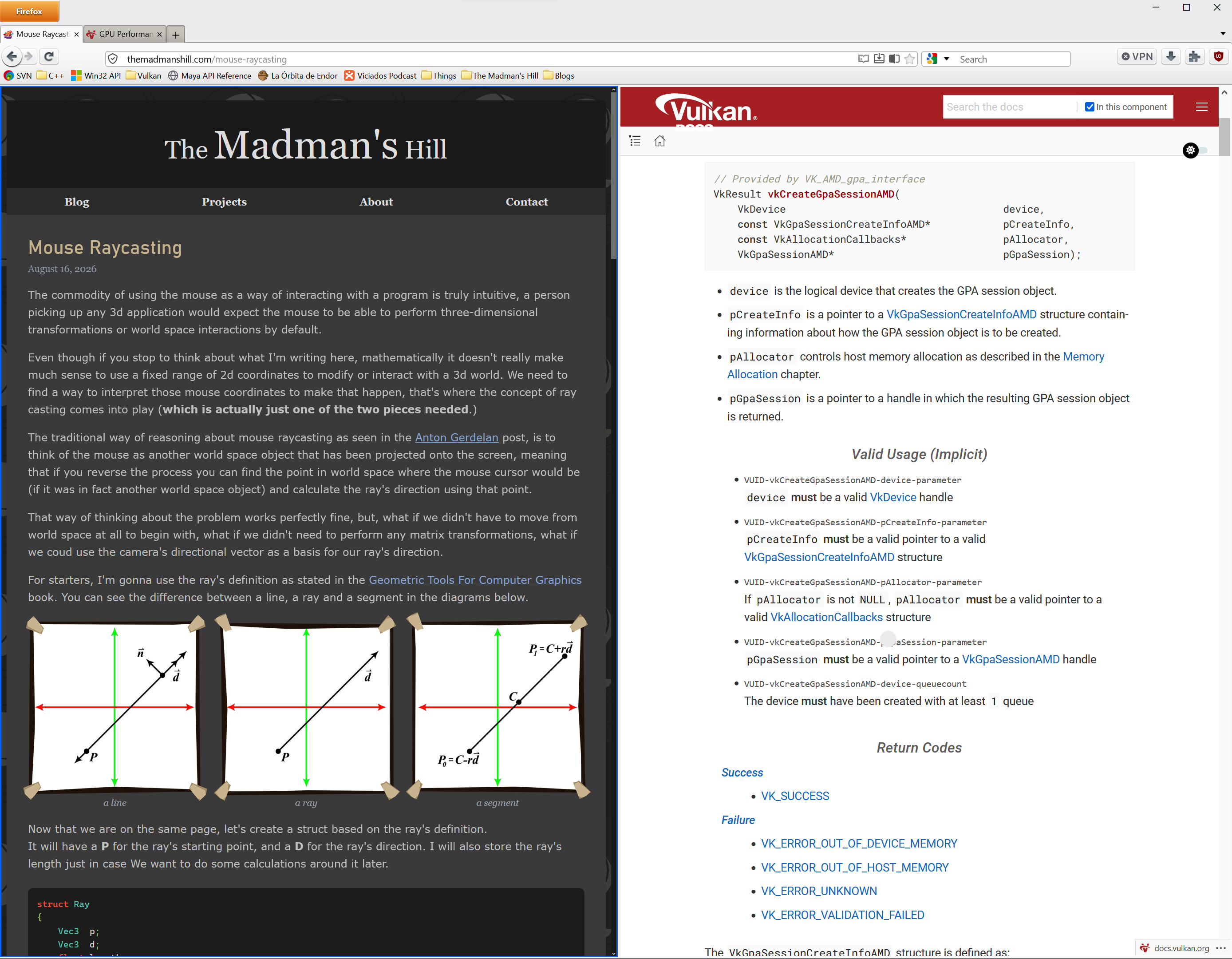Switch to Mouse Raycasting tab
This screenshot has width=1232, height=959.
coord(41,34)
